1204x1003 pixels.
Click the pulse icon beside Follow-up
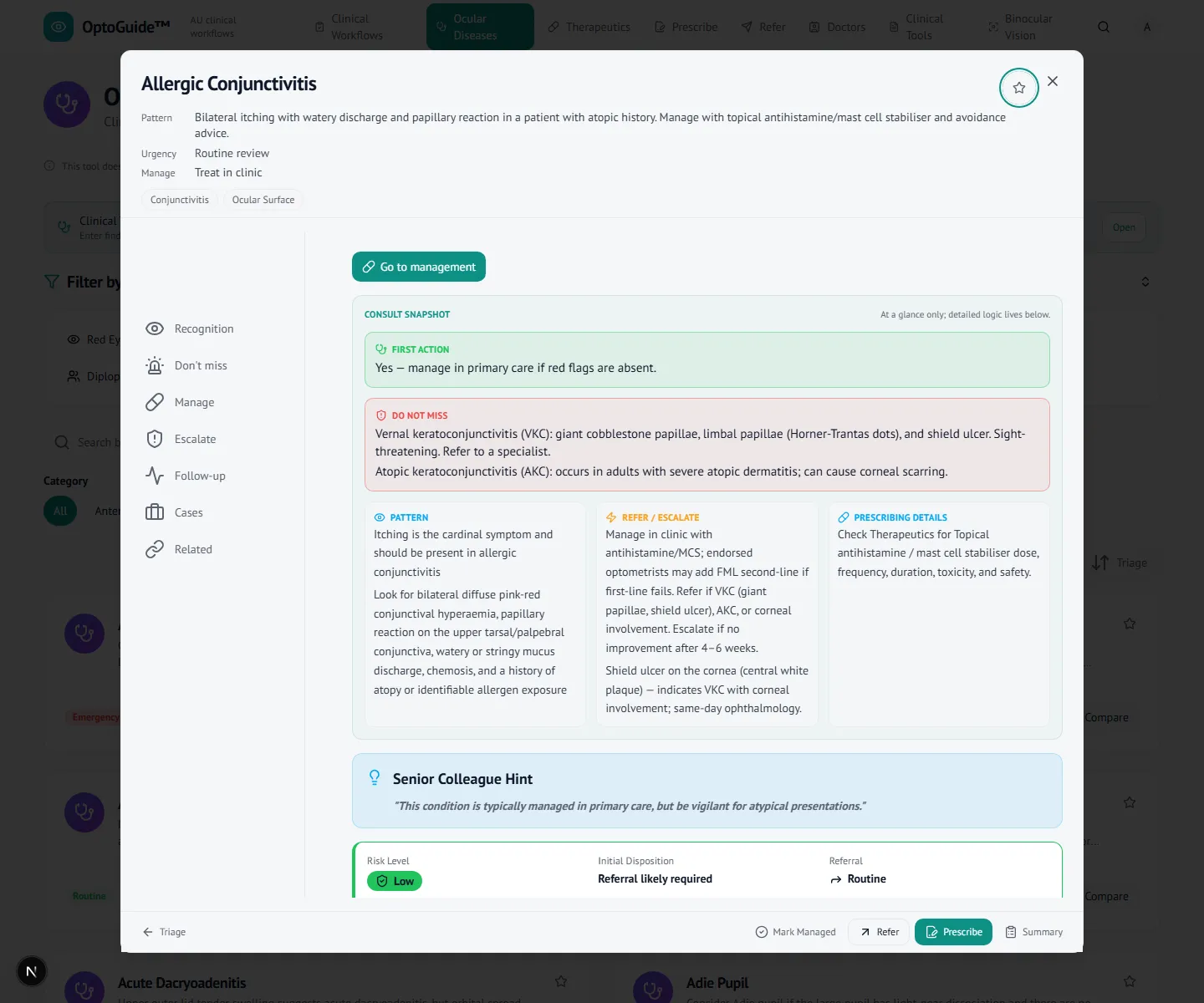pyautogui.click(x=155, y=476)
